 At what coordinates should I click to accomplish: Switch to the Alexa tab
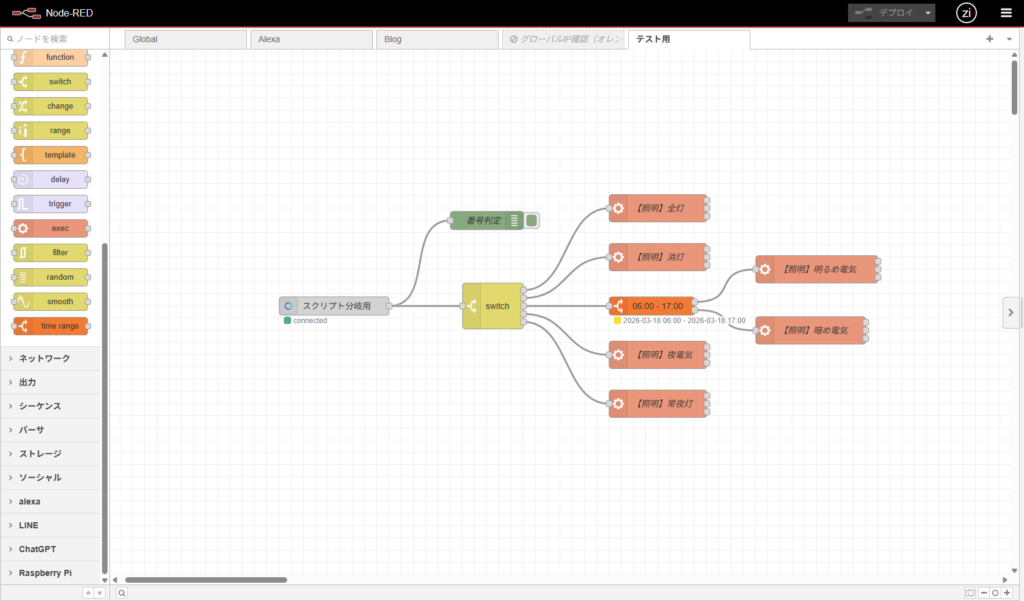tap(310, 39)
